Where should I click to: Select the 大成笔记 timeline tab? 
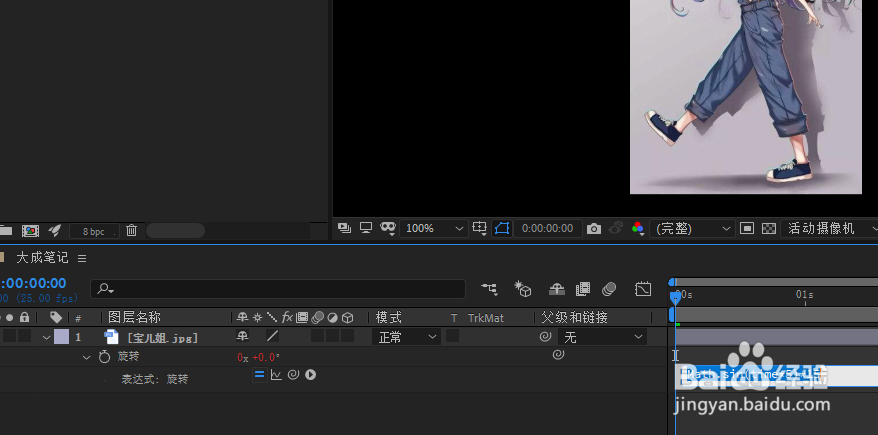click(x=42, y=258)
